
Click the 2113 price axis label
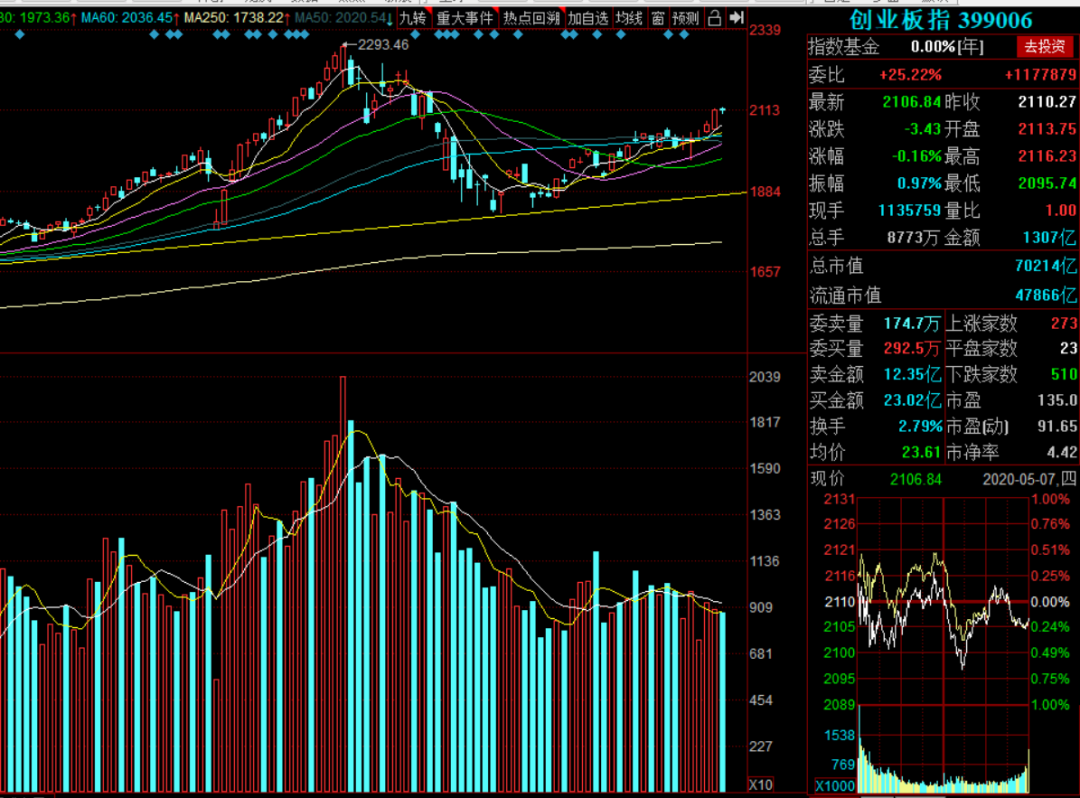765,110
